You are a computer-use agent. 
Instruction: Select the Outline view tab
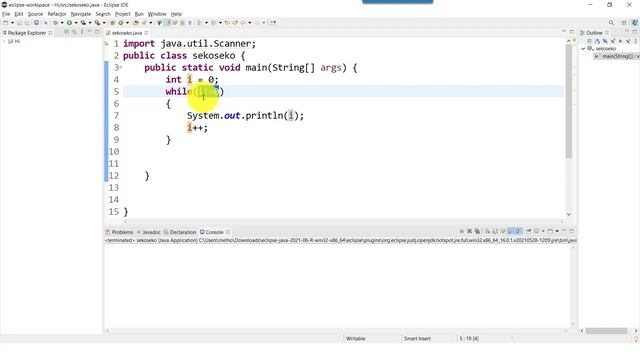595,33
